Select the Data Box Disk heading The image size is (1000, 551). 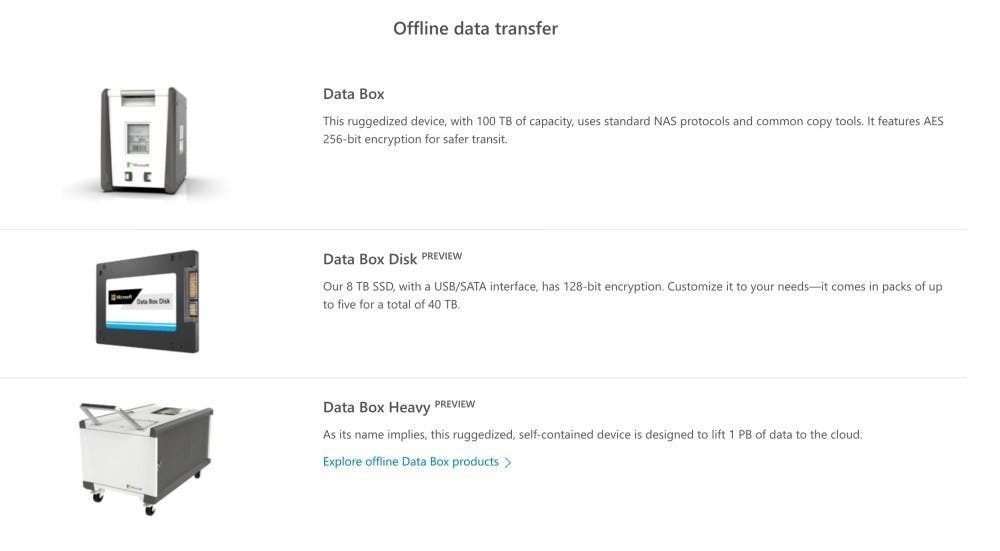pyautogui.click(x=370, y=259)
